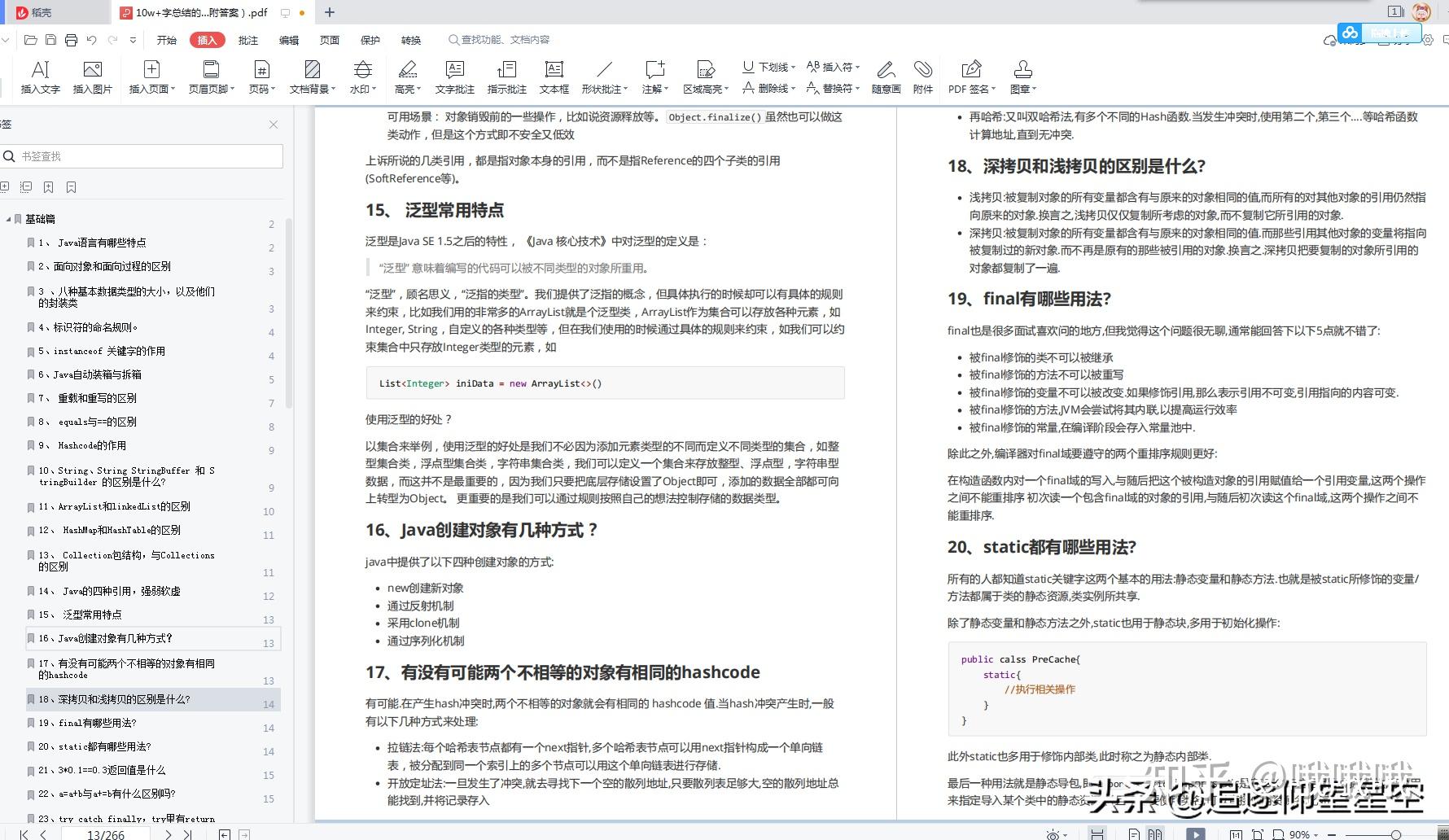This screenshot has width=1449, height=840.
Task: Switch to the 批注 ribbon tab
Action: pyautogui.click(x=247, y=39)
